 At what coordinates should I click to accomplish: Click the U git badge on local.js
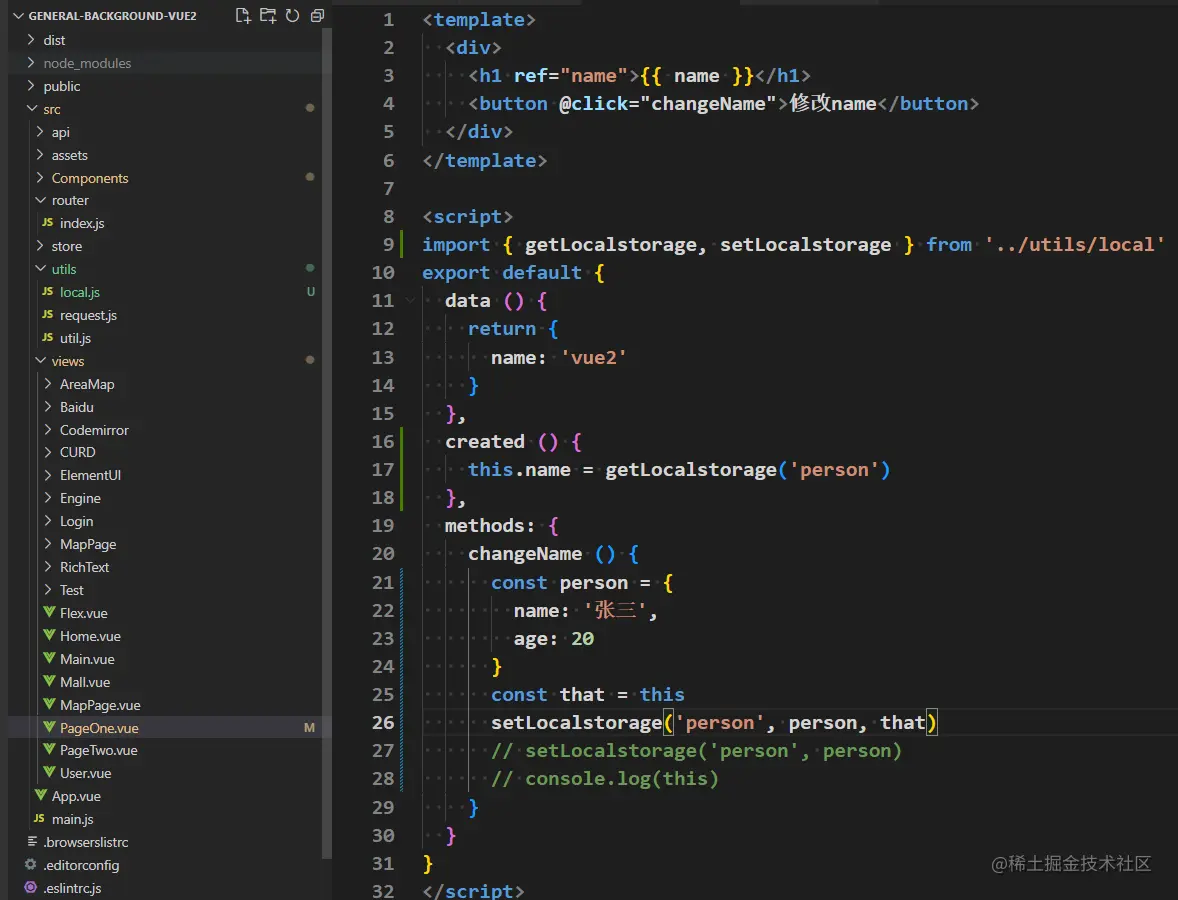point(310,291)
